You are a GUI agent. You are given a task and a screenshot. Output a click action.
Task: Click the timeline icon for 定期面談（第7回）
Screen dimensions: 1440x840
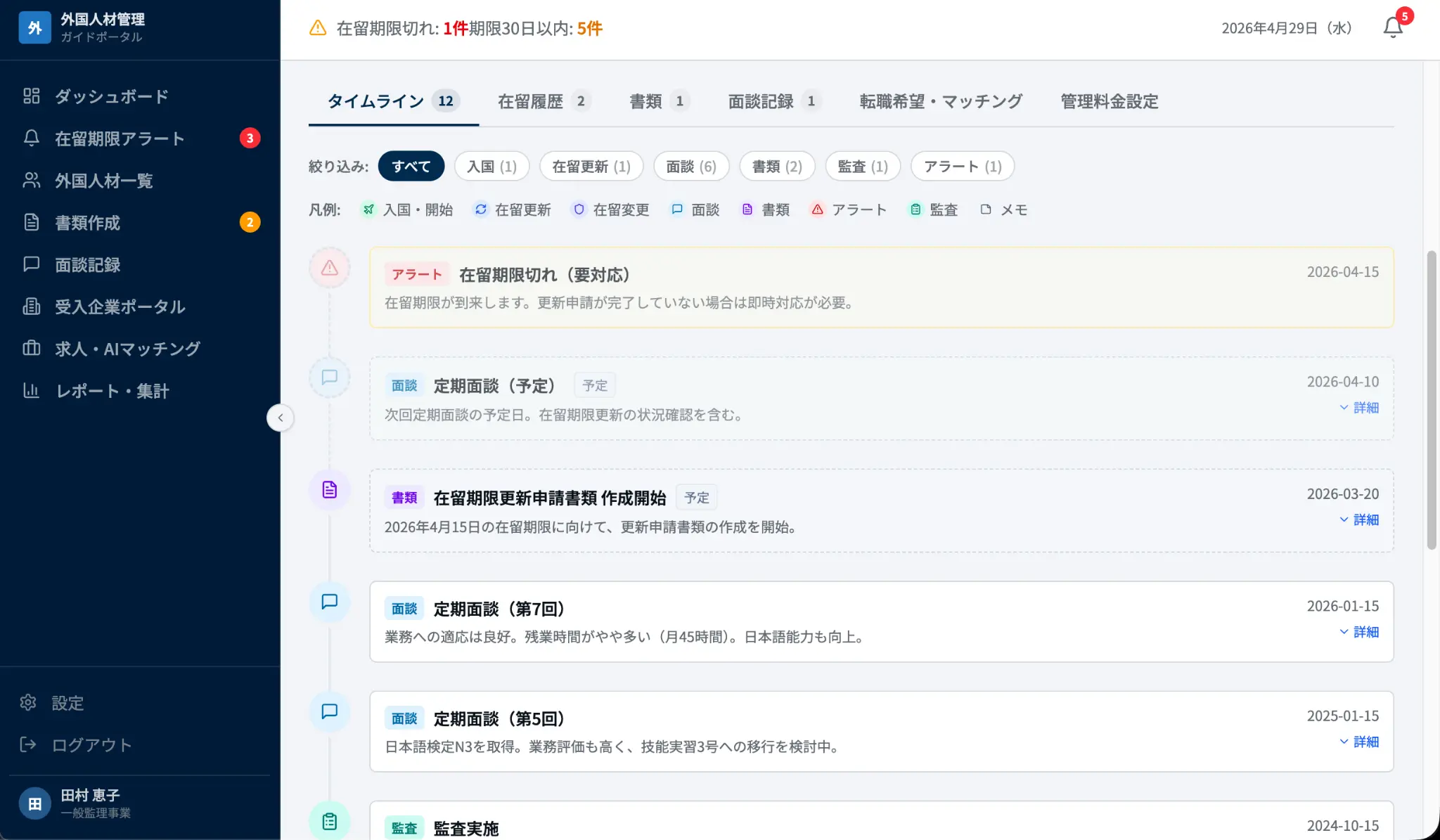329,602
